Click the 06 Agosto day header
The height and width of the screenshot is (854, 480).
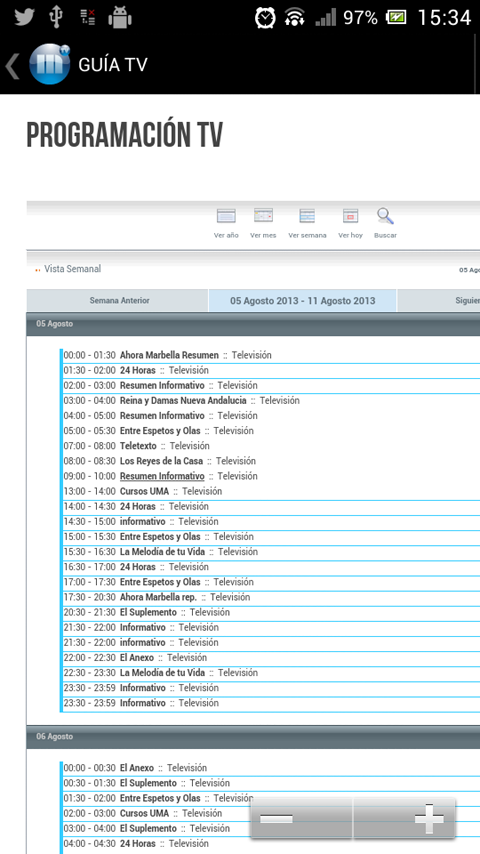(253, 736)
